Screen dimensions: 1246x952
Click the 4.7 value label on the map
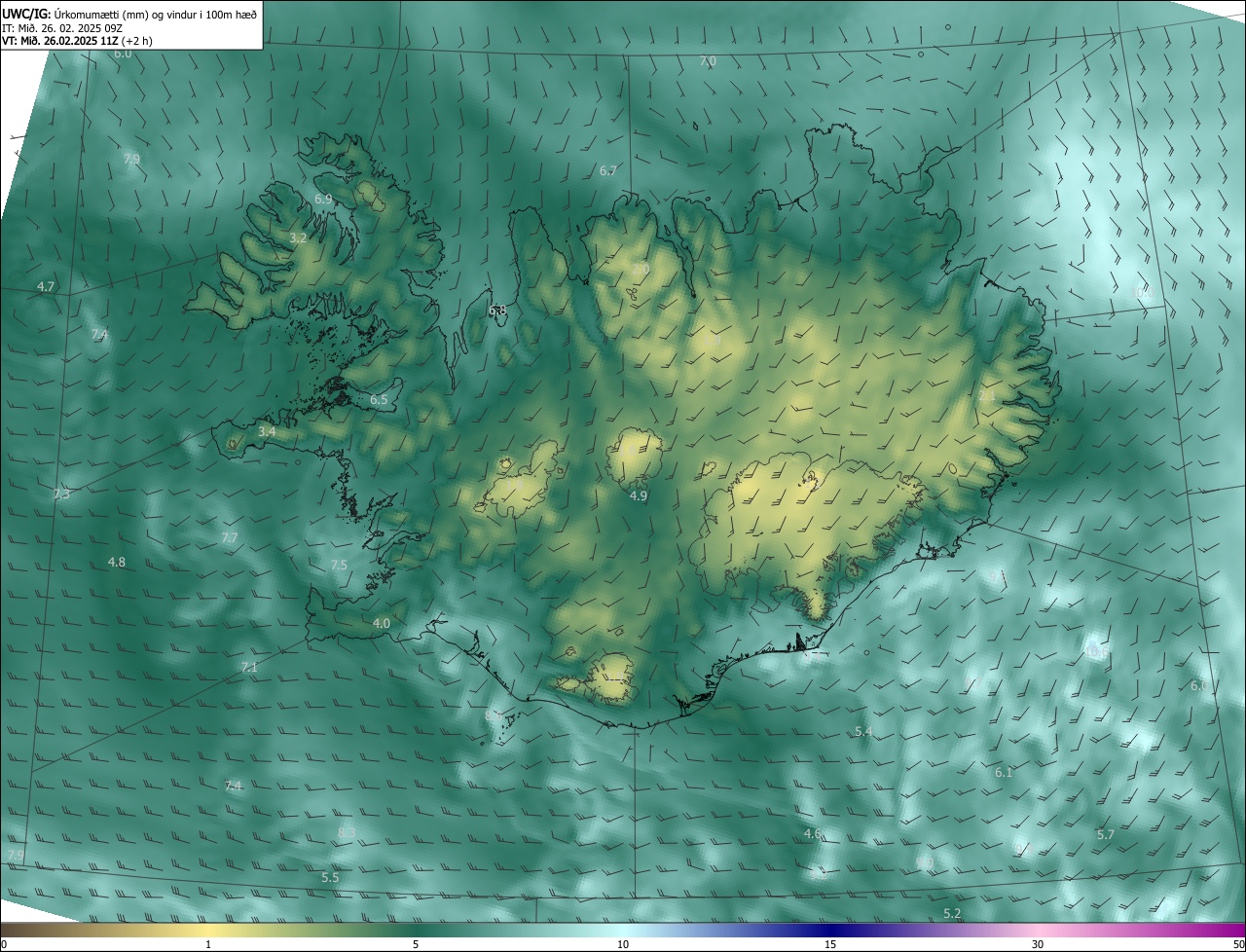click(46, 287)
